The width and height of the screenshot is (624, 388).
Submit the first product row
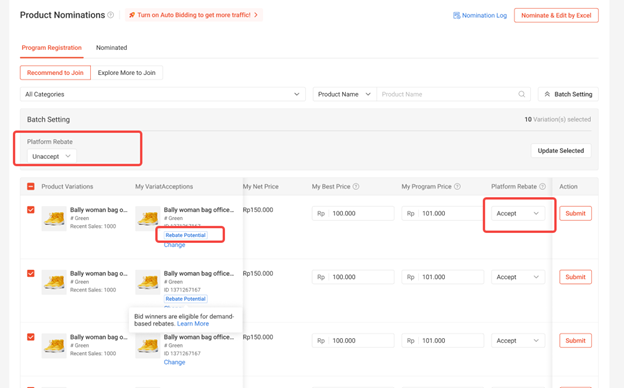point(575,213)
